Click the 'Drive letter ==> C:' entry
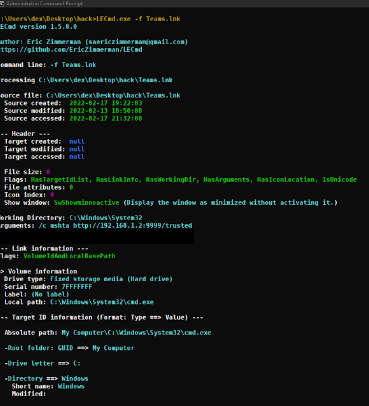The height and width of the screenshot is (406, 369). coord(42,363)
